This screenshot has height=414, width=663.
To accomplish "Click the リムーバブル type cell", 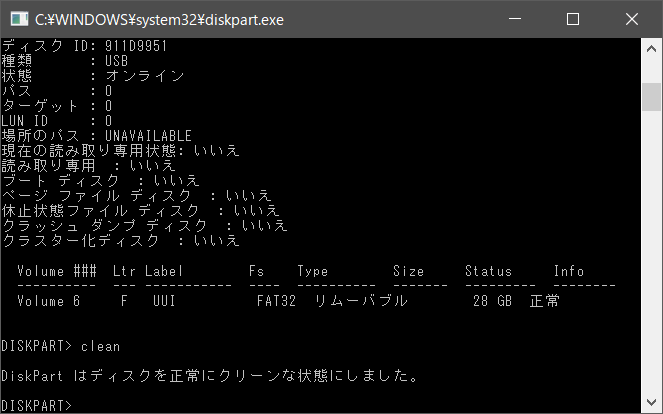I will pyautogui.click(x=361, y=301).
